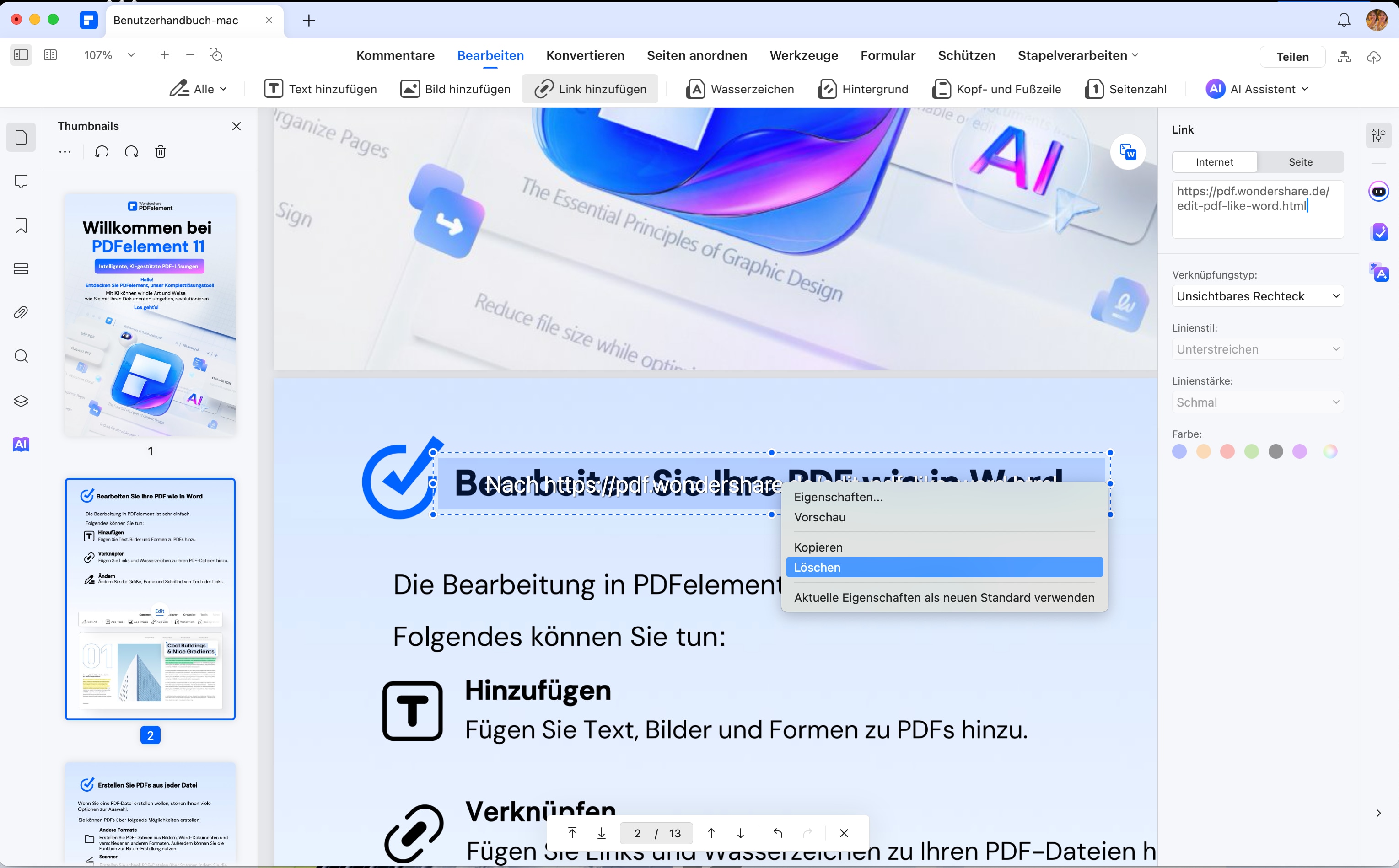Click the convert to Word floating icon

1127,153
